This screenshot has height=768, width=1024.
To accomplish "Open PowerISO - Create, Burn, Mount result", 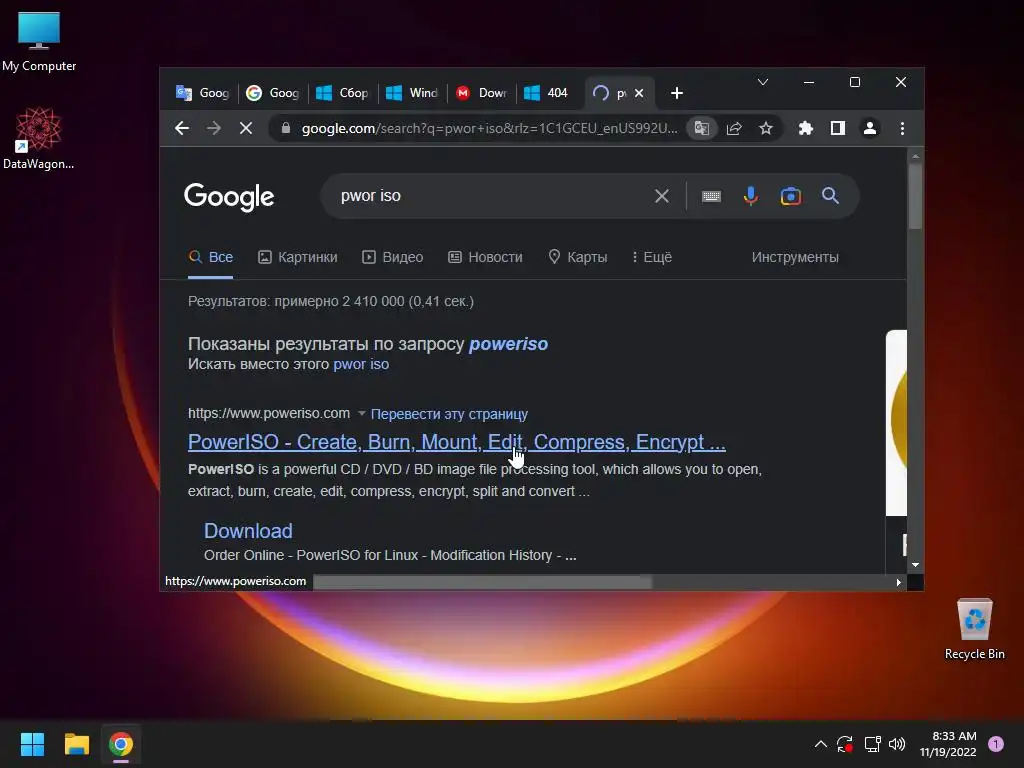I will [456, 442].
